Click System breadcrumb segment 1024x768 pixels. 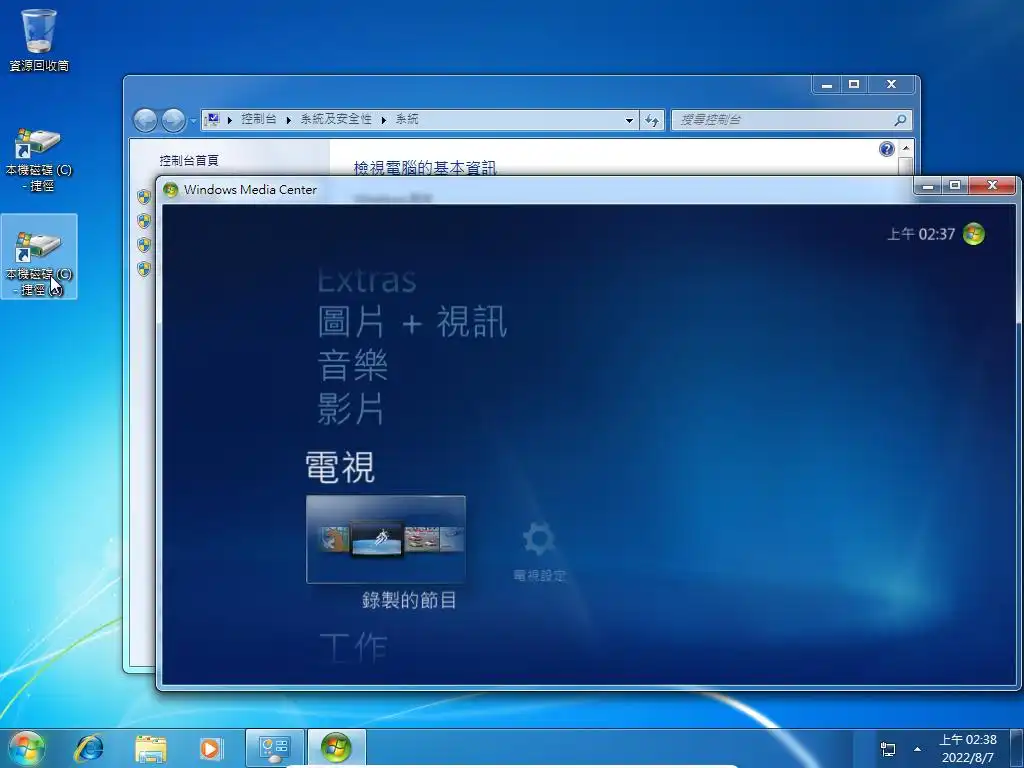click(407, 119)
